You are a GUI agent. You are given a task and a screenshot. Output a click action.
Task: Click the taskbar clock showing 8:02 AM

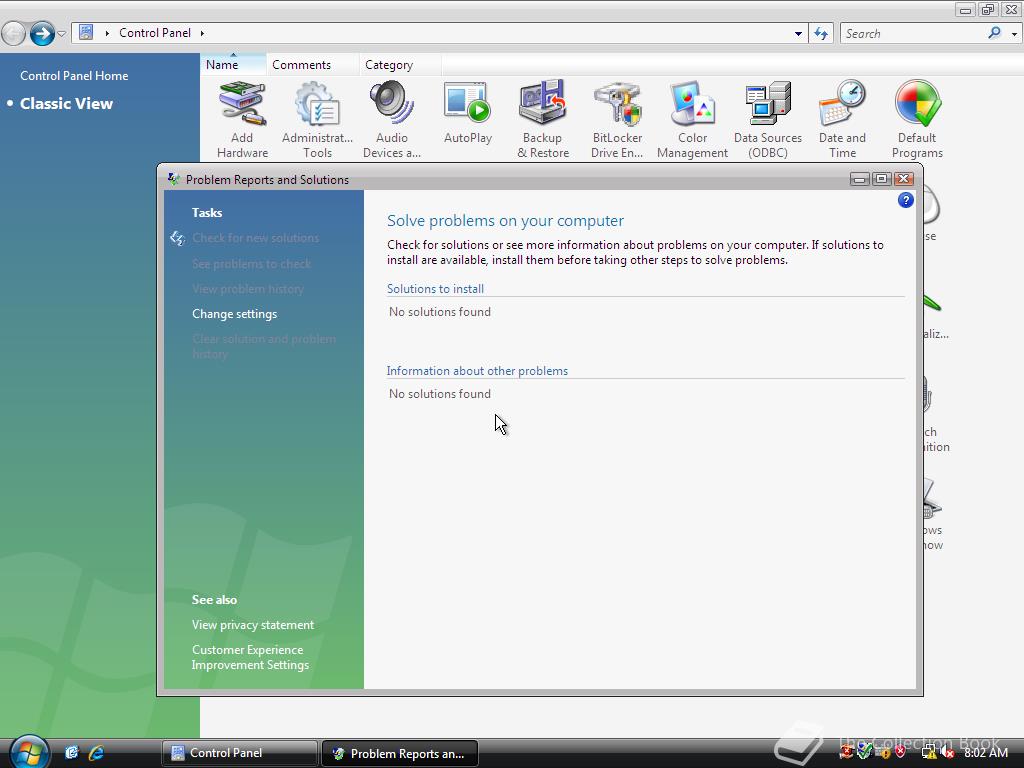click(x=985, y=753)
